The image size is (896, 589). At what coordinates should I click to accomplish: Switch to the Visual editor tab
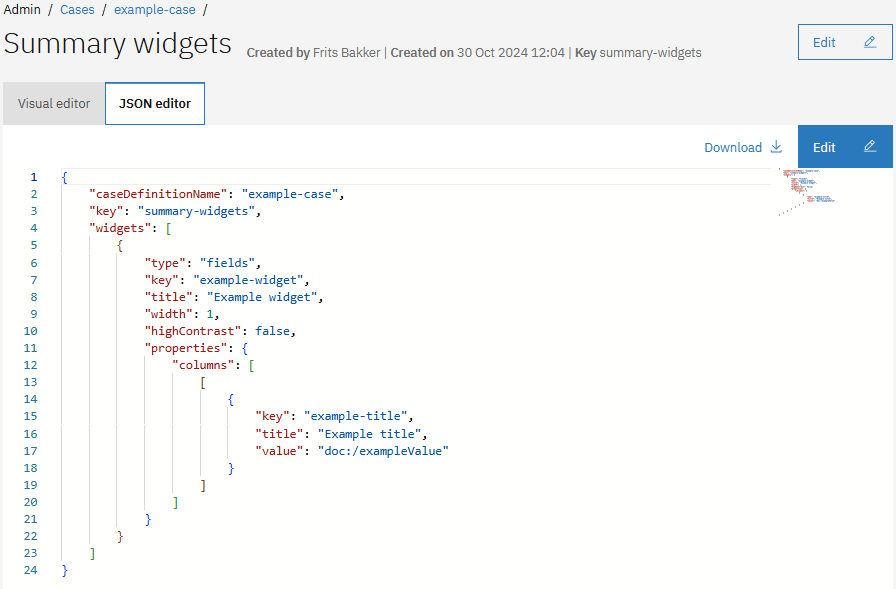(54, 104)
